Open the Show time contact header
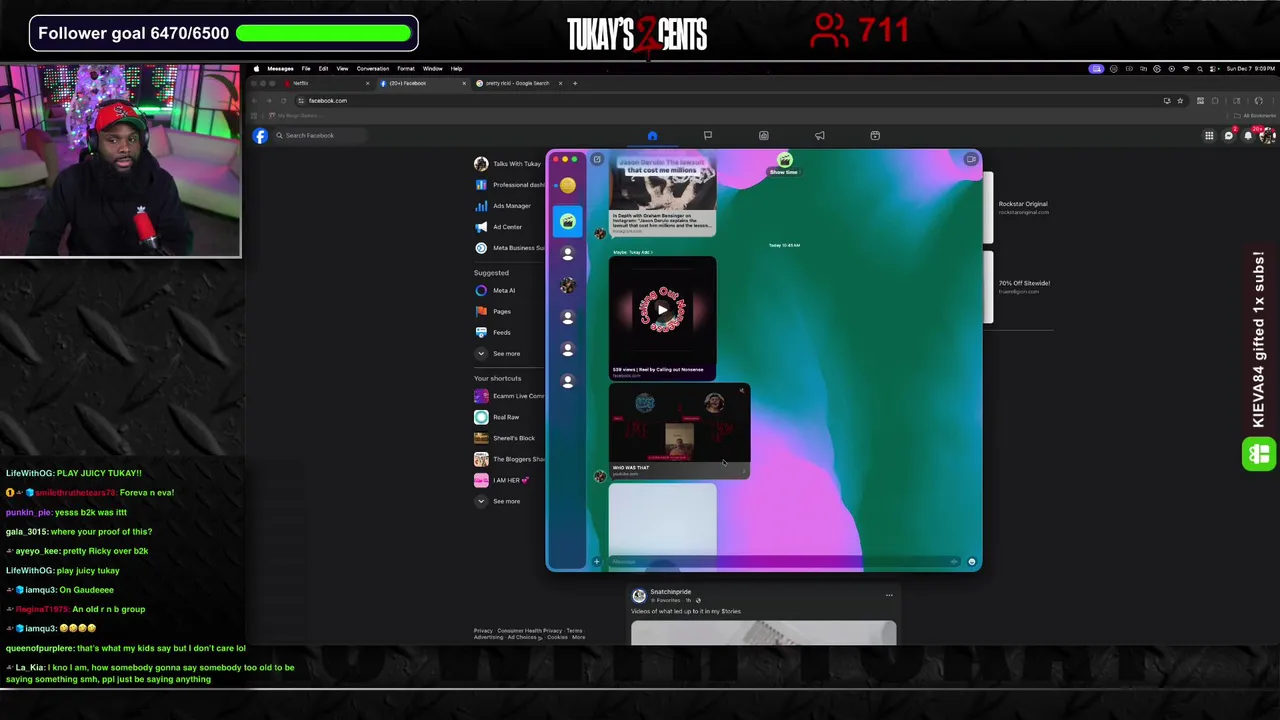Viewport: 1280px width, 720px height. pyautogui.click(x=784, y=164)
